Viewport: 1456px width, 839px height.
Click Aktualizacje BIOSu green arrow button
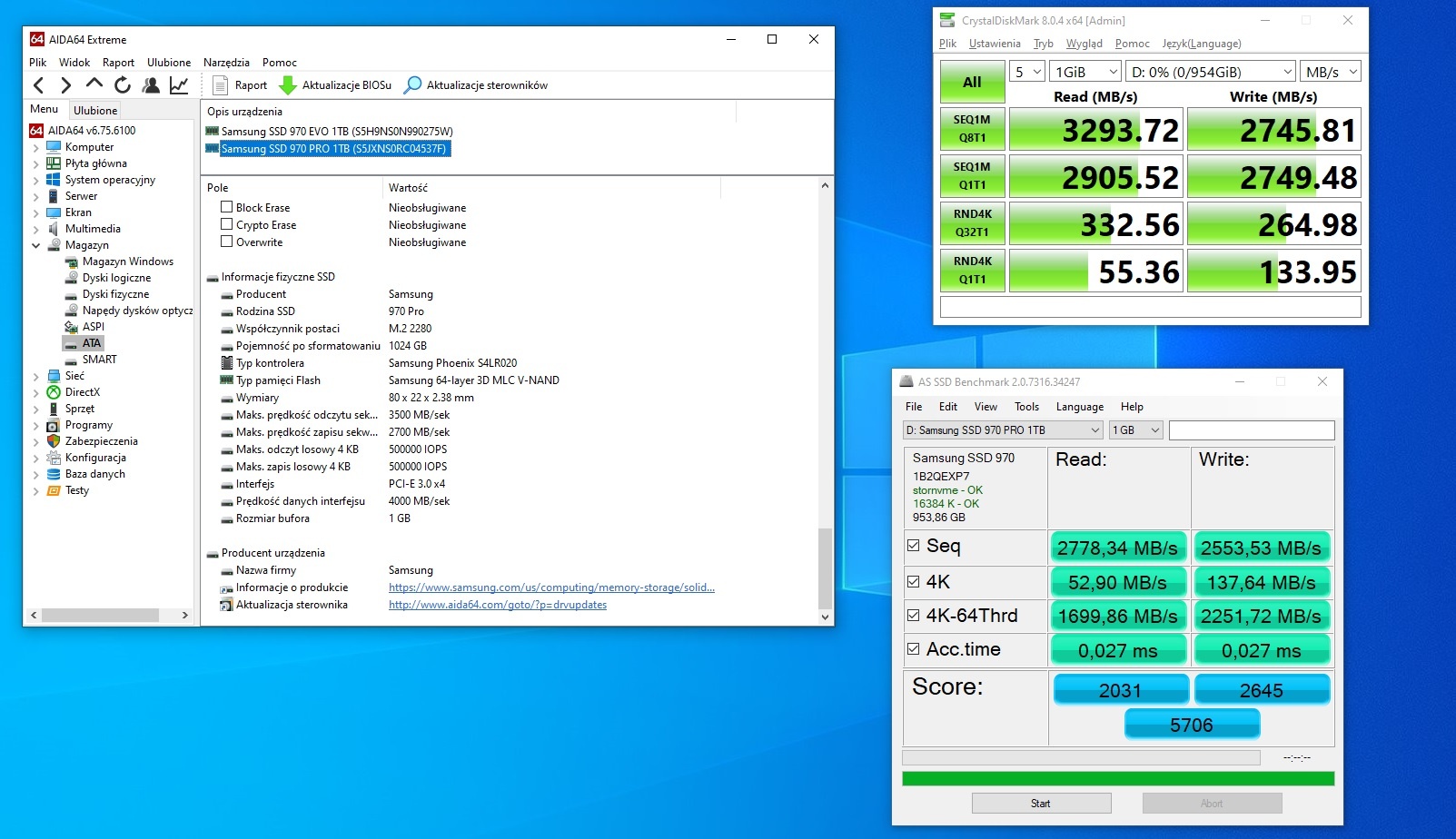tap(335, 85)
